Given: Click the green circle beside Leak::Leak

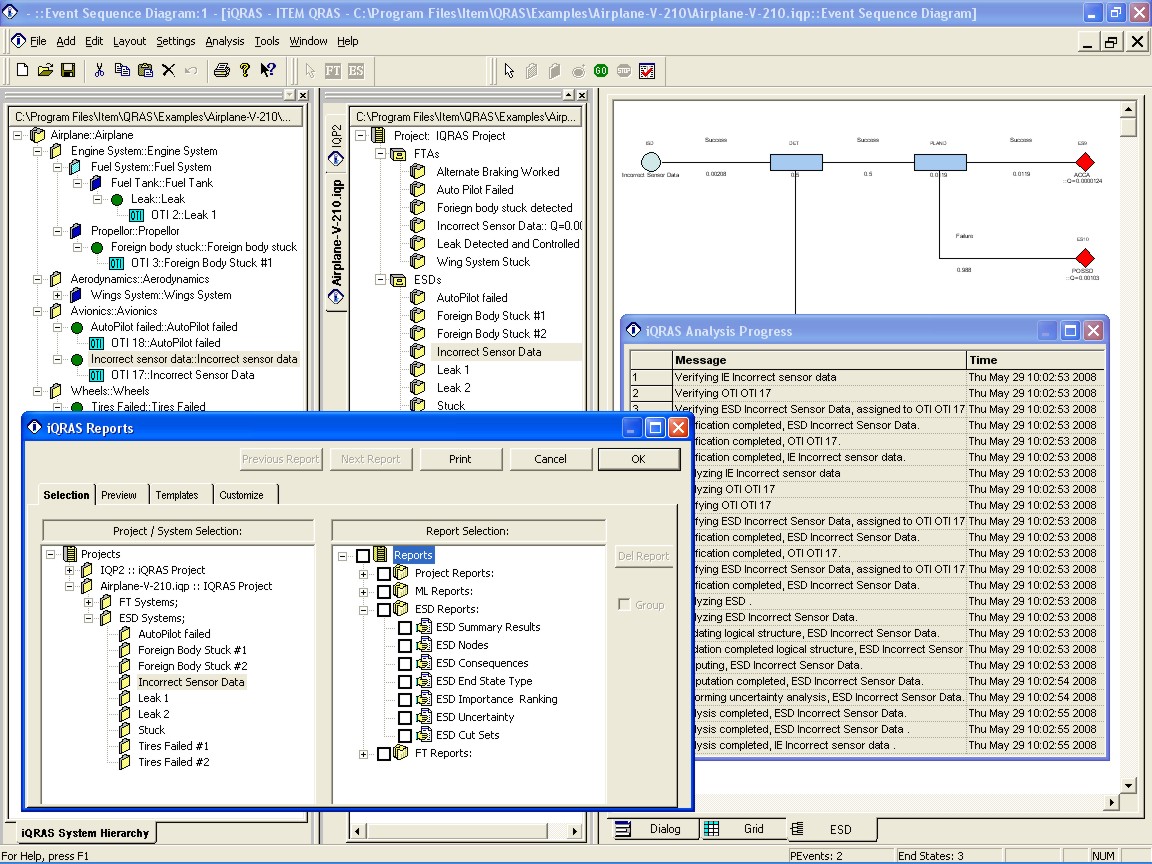Looking at the screenshot, I should (117, 199).
